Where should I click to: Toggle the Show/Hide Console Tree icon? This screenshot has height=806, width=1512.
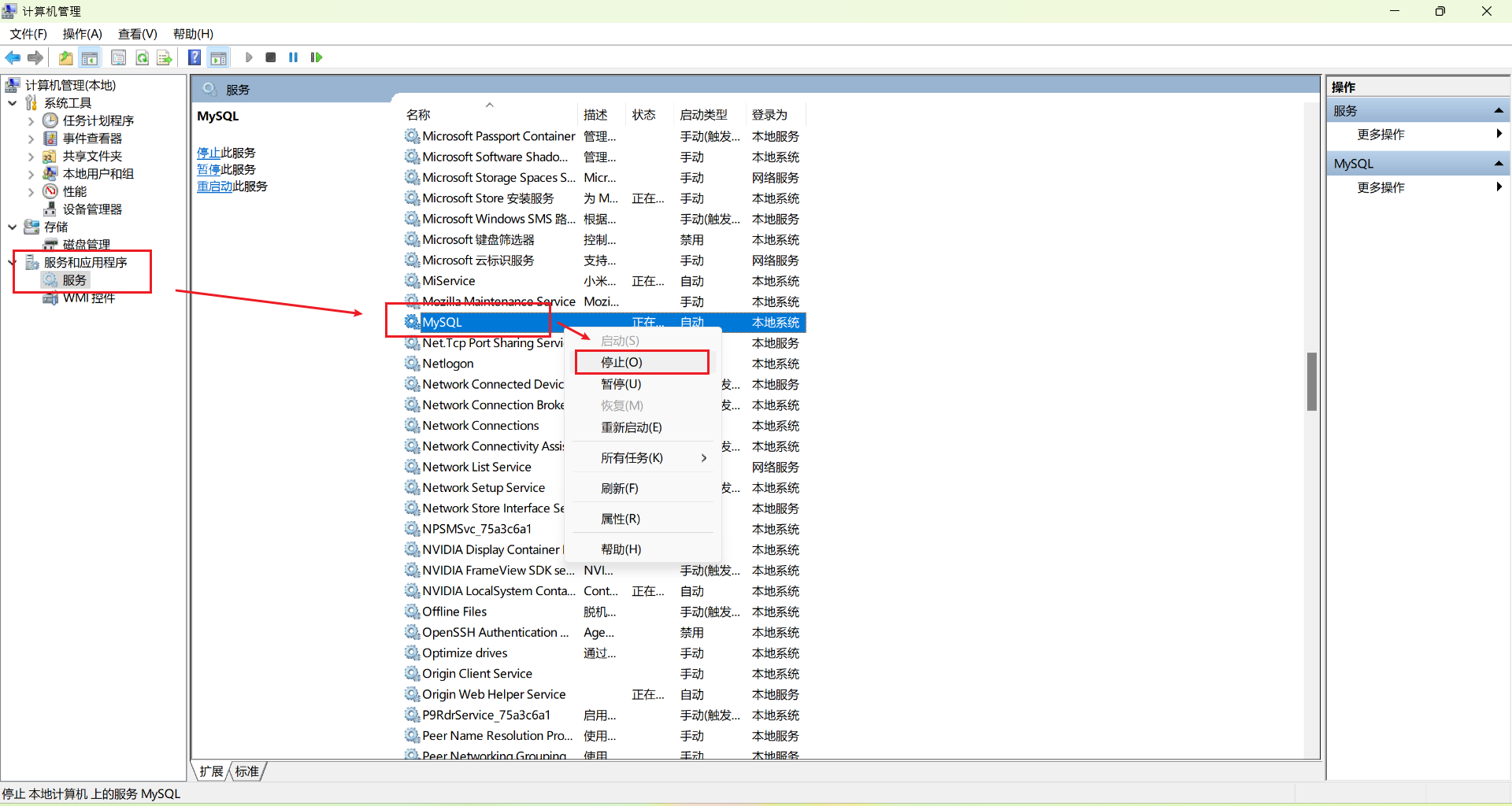90,57
